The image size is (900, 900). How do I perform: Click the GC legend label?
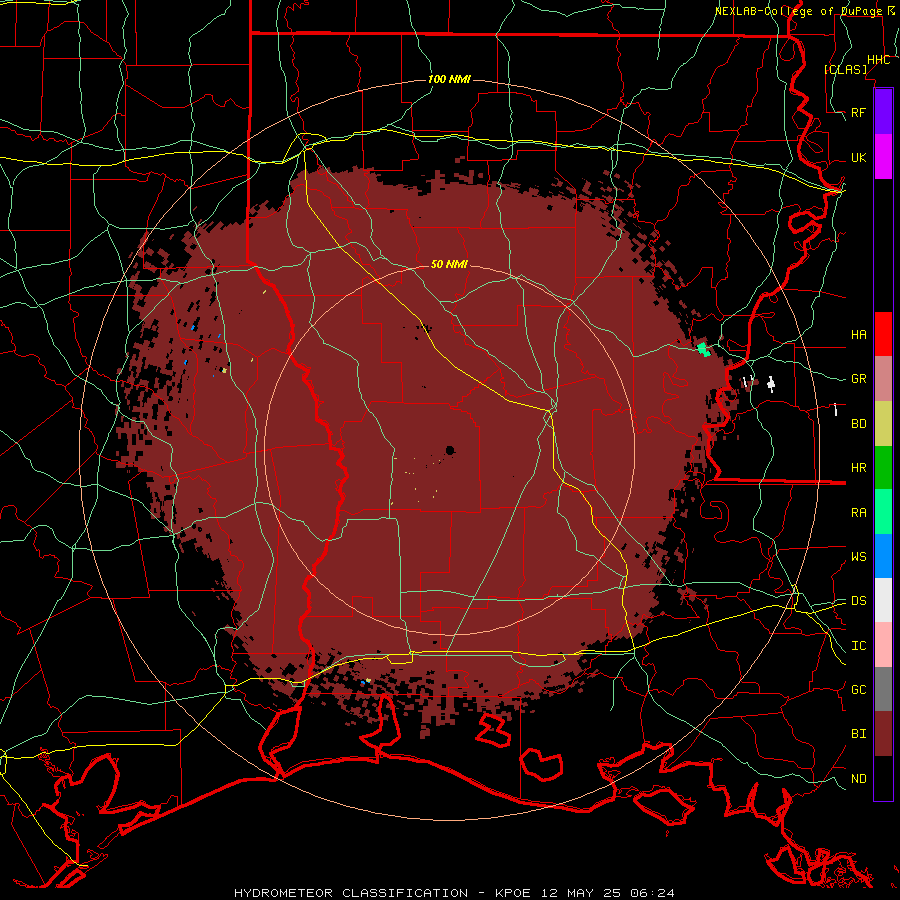click(x=859, y=689)
